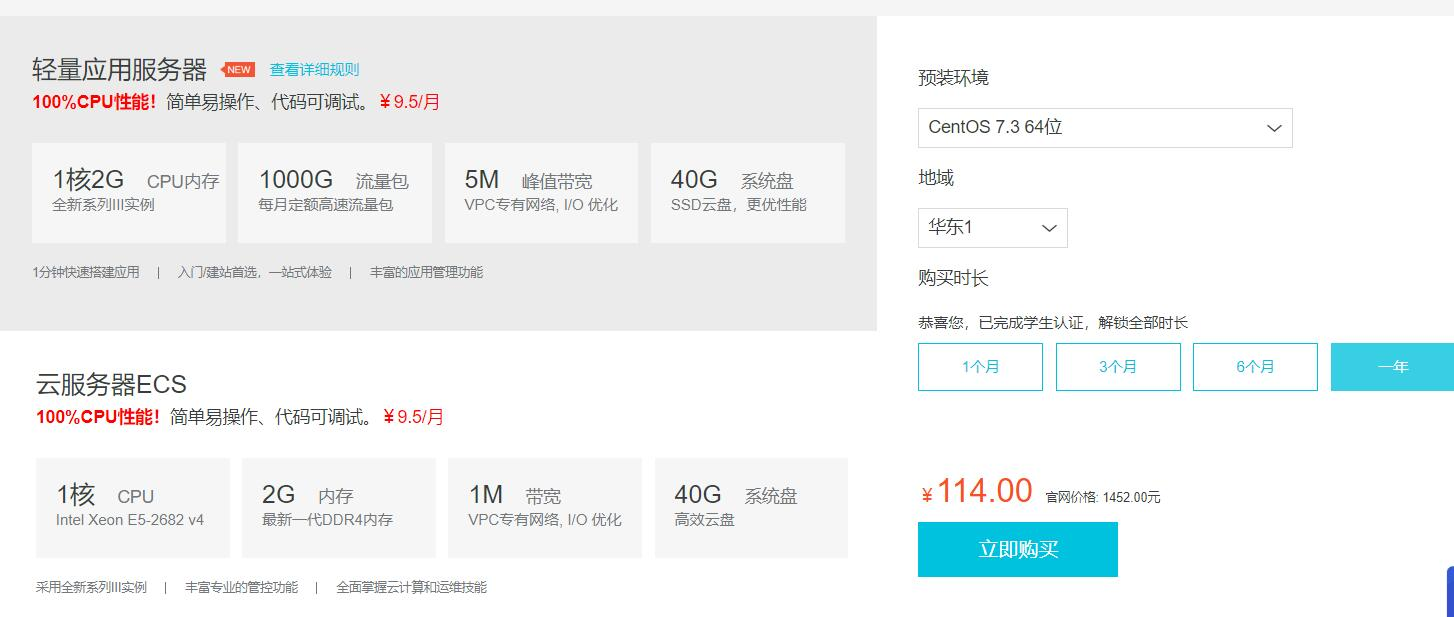The width and height of the screenshot is (1454, 617).
Task: Click the 40G SSD云盘 system disk card
Action: pyautogui.click(x=748, y=193)
